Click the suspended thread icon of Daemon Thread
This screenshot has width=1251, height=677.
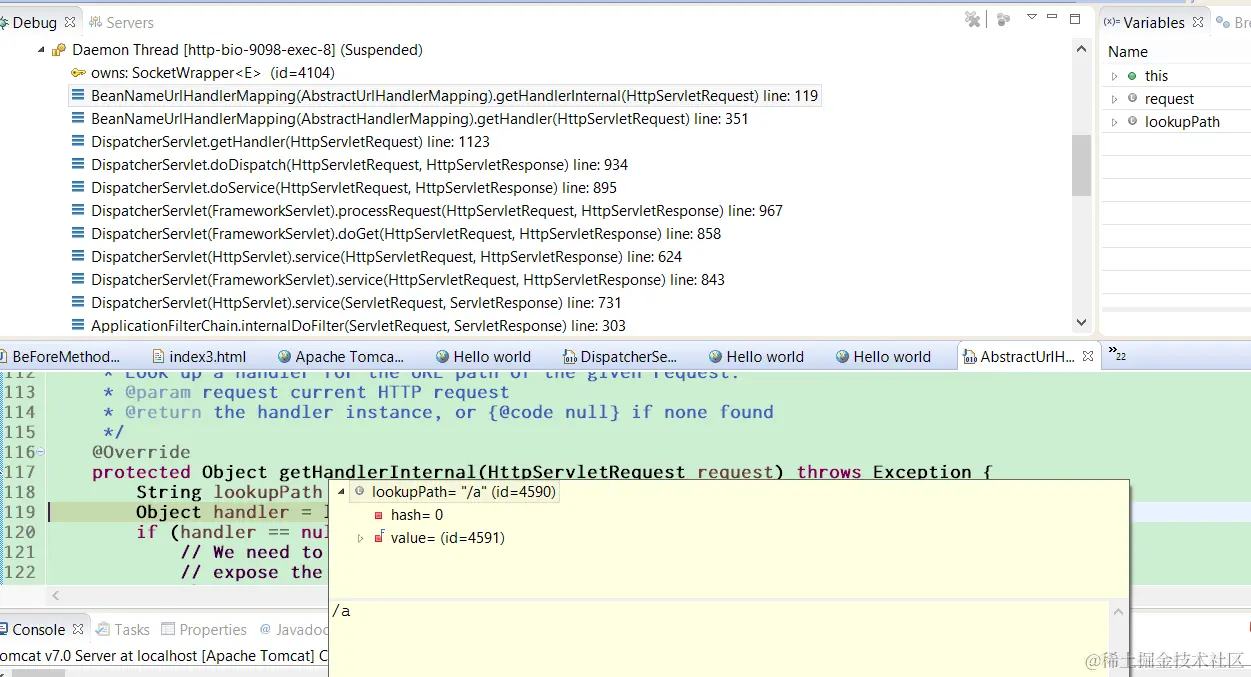[x=60, y=50]
